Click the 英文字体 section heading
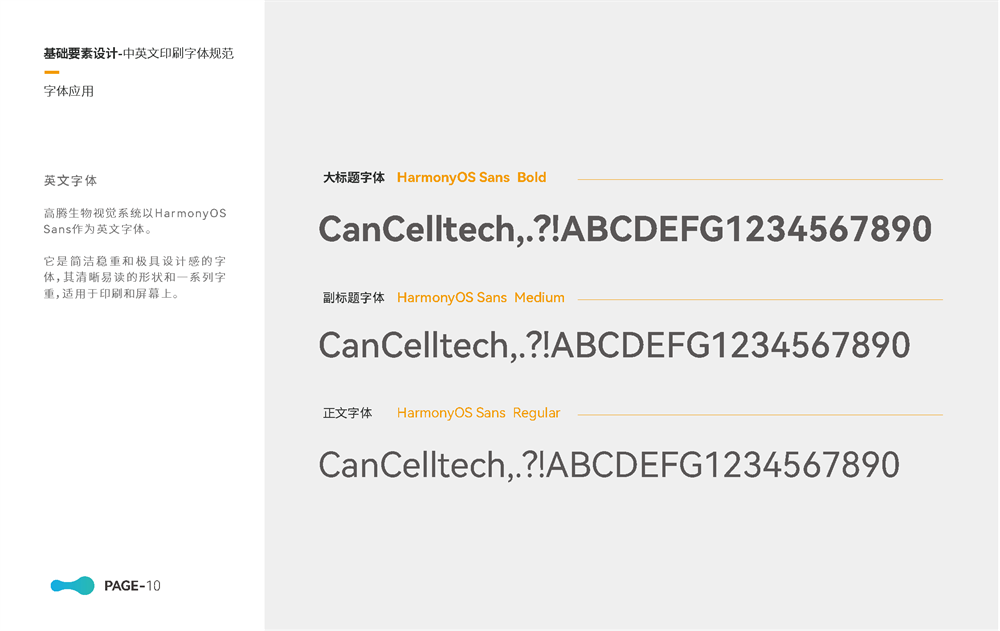1000x631 pixels. coord(70,181)
